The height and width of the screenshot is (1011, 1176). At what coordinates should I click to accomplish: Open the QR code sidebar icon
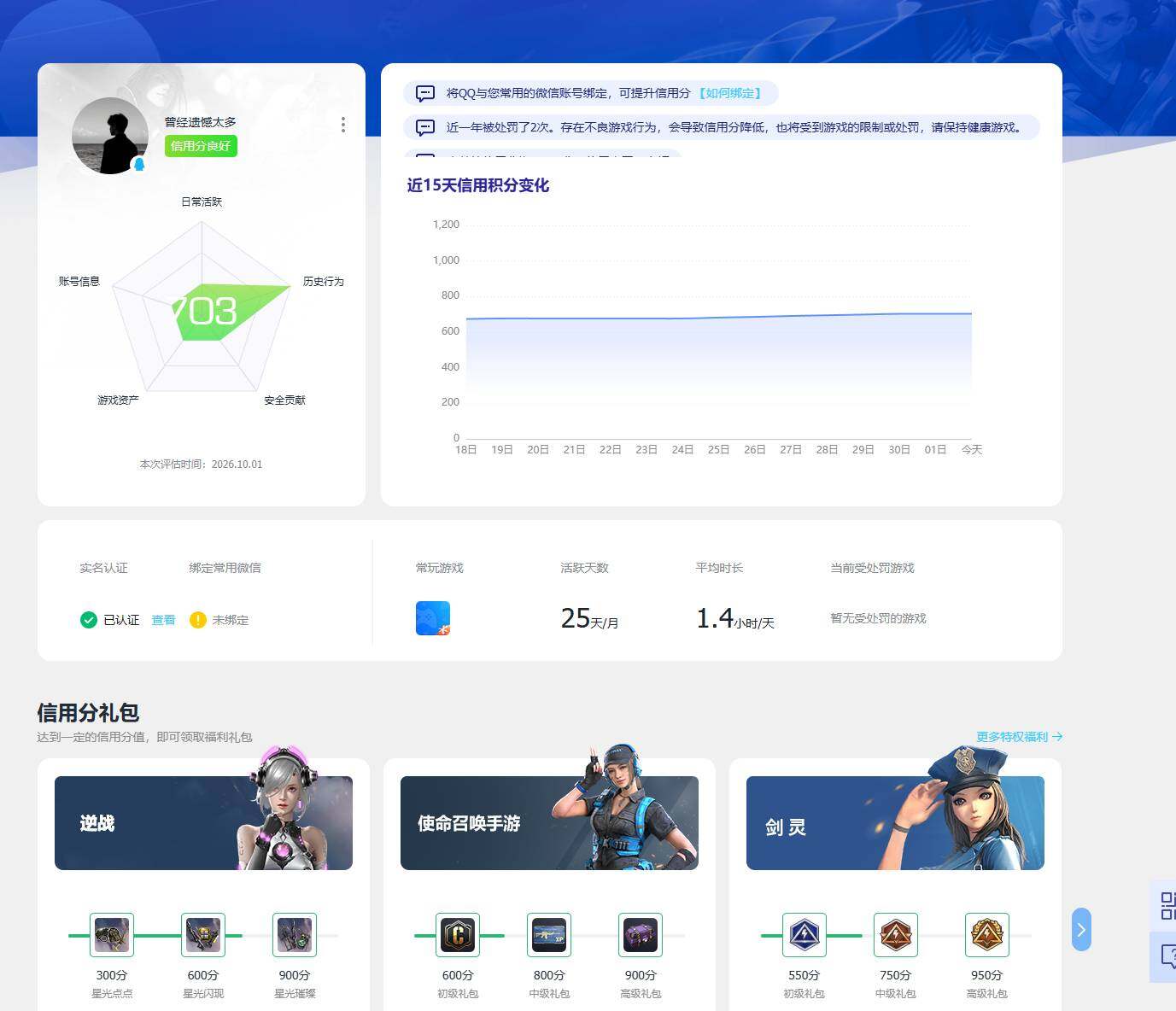[1167, 905]
